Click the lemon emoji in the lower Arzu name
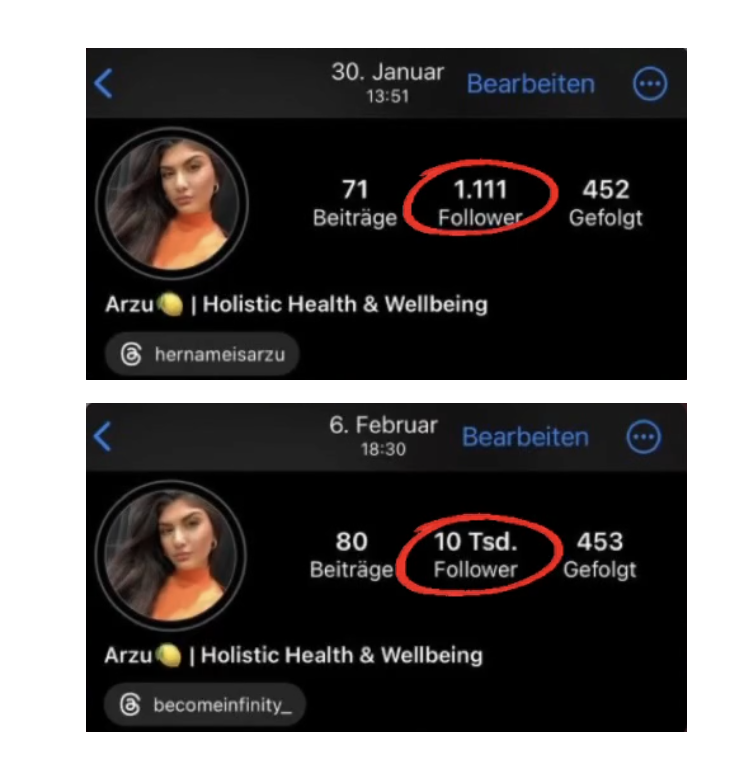The image size is (752, 770). pyautogui.click(x=168, y=656)
